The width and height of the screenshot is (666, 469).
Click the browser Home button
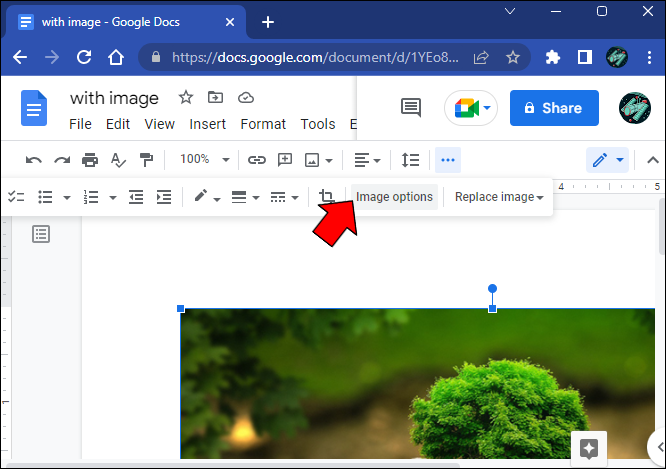[x=116, y=57]
